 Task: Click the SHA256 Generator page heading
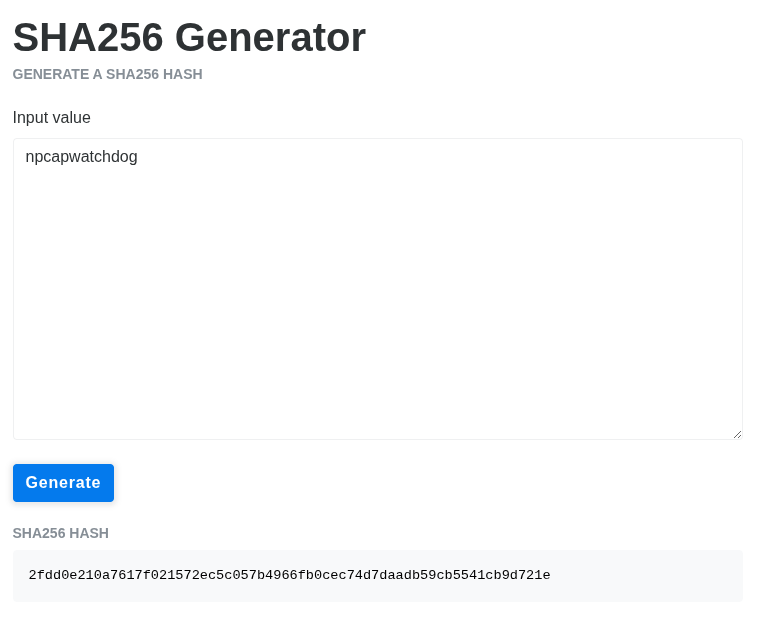point(189,38)
